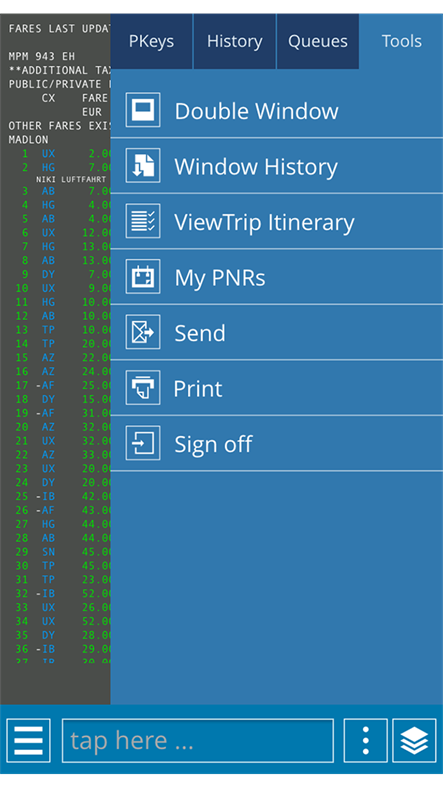Viewport: 443px width, 788px height.
Task: Tap the hamburger menu icon
Action: coord(28,740)
